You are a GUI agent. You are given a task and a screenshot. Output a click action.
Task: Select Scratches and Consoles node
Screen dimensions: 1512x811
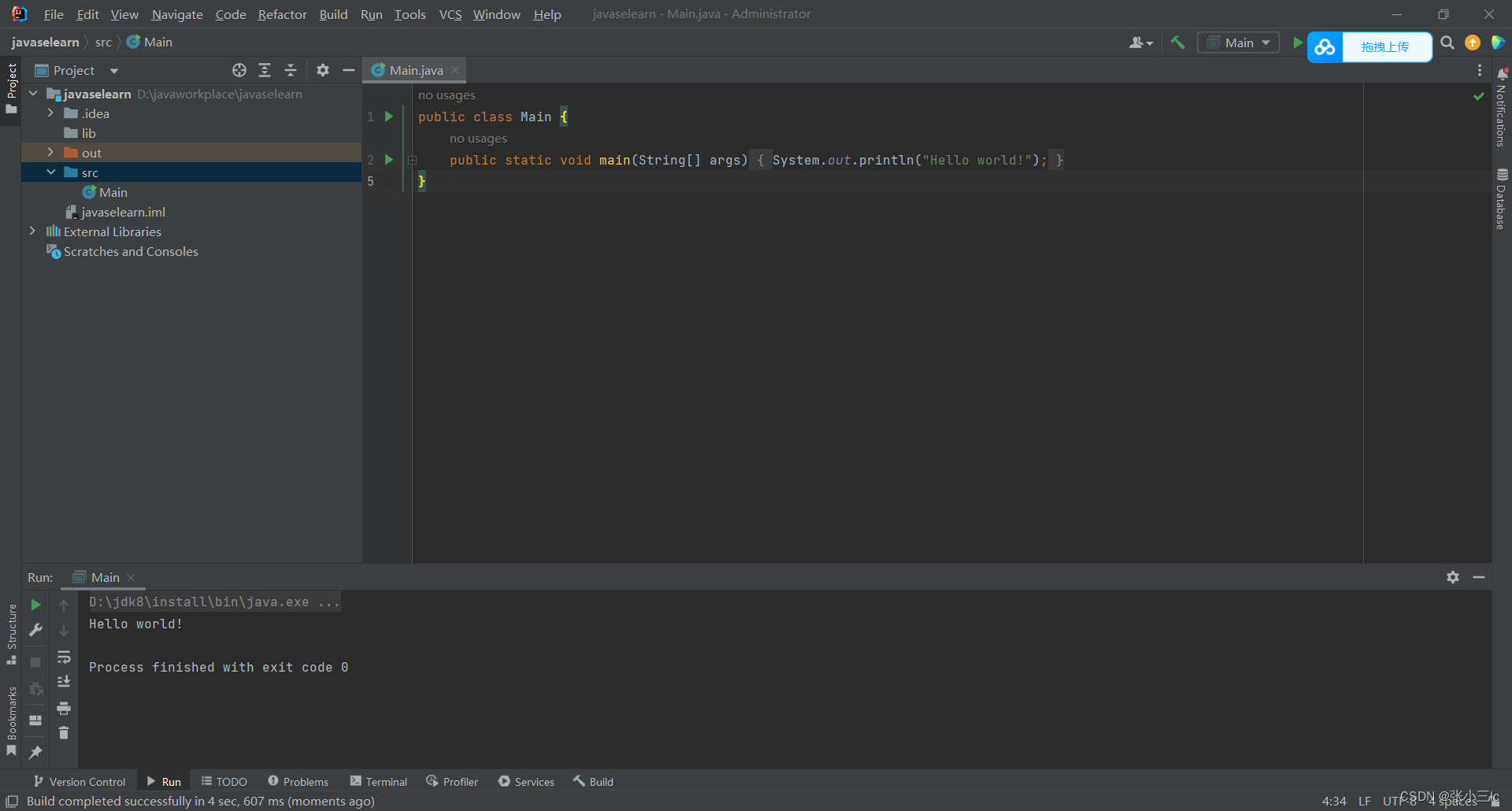pos(131,251)
